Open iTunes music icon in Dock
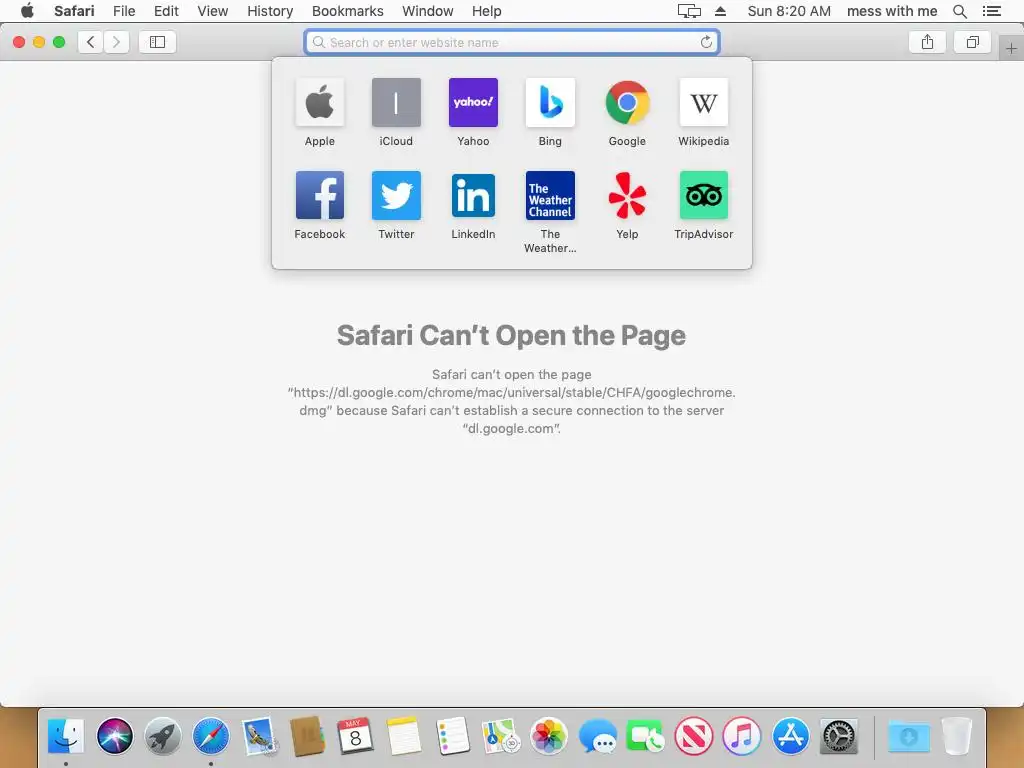 coord(742,736)
